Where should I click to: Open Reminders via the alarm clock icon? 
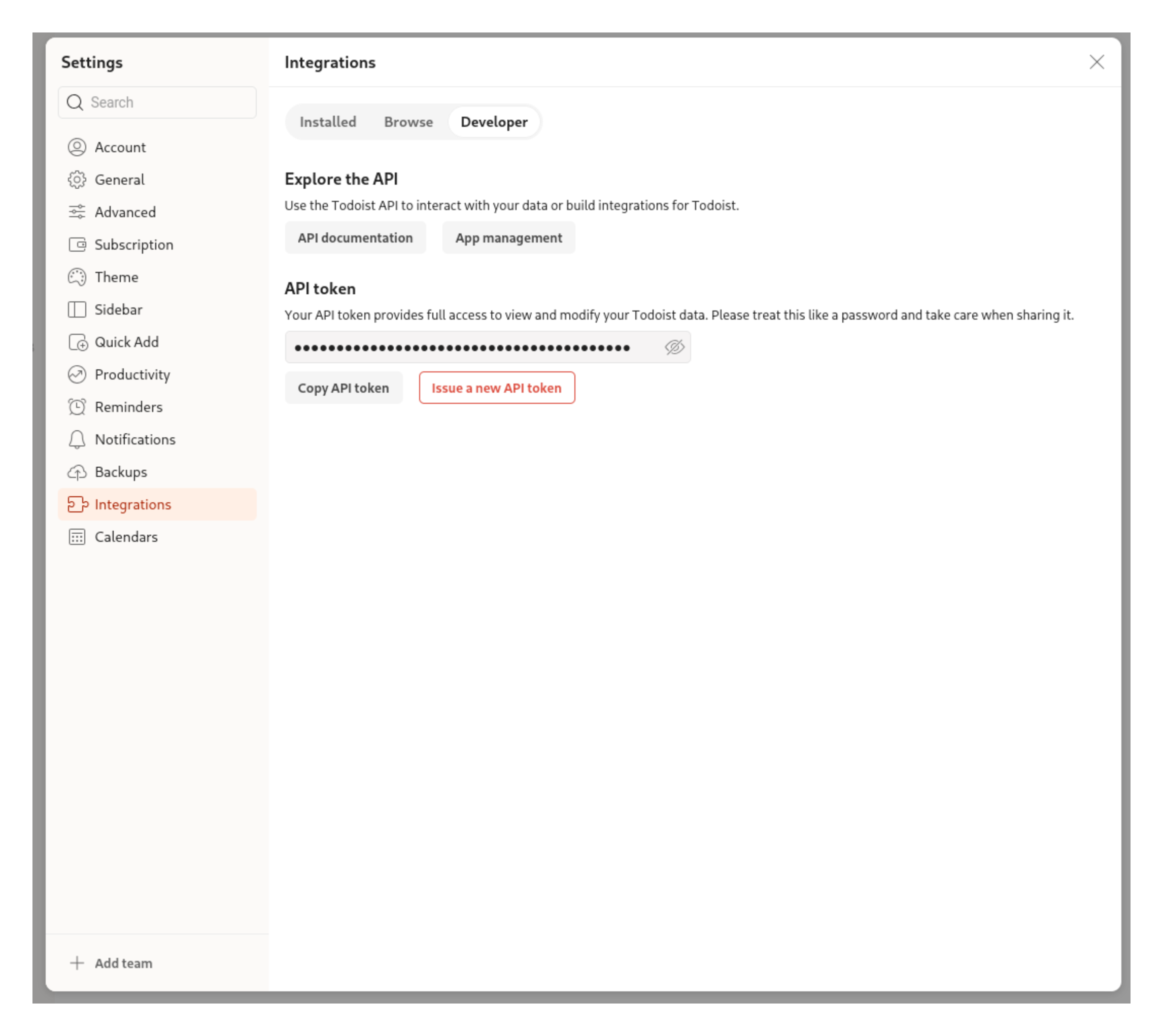[78, 406]
